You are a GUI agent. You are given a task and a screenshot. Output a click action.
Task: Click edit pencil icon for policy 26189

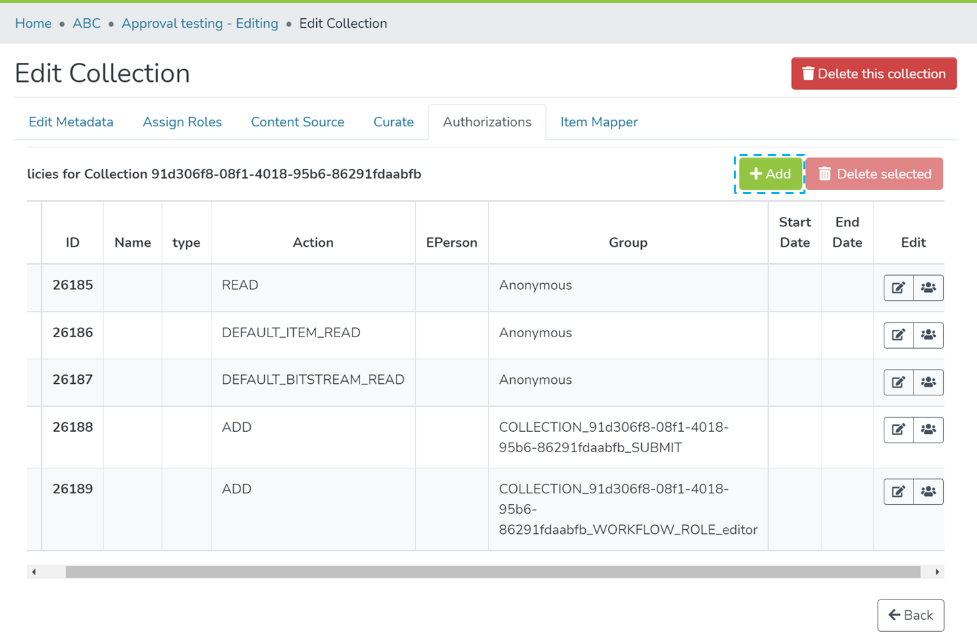click(x=898, y=492)
